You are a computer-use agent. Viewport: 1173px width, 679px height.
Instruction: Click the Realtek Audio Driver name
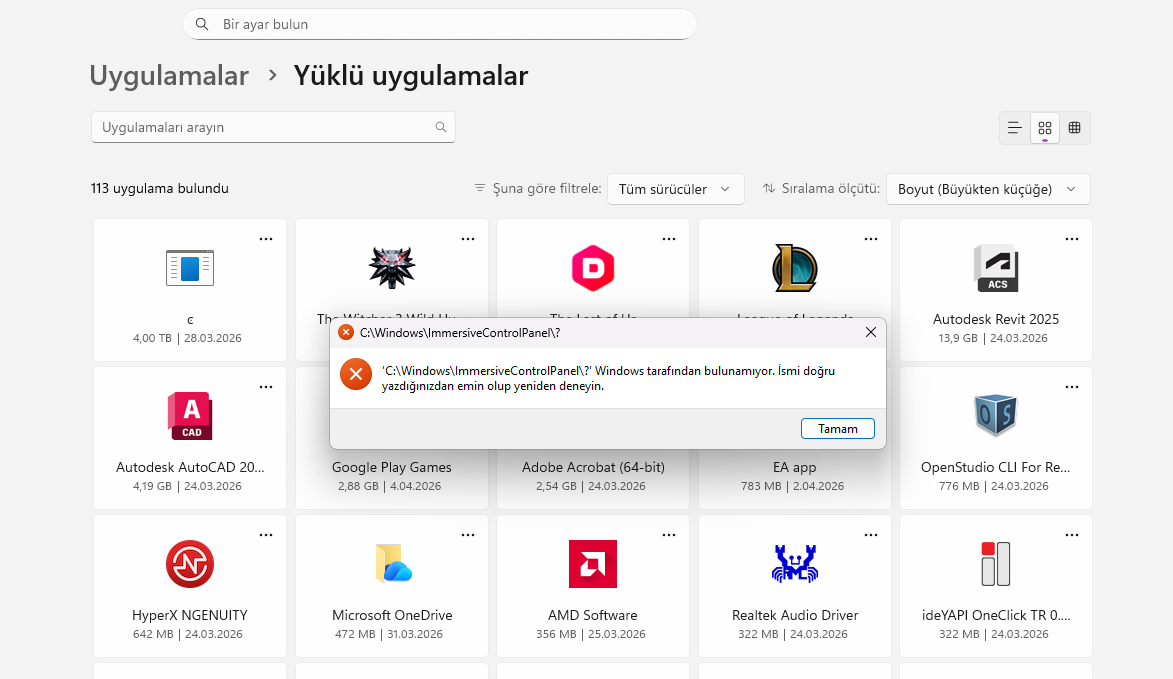click(794, 615)
